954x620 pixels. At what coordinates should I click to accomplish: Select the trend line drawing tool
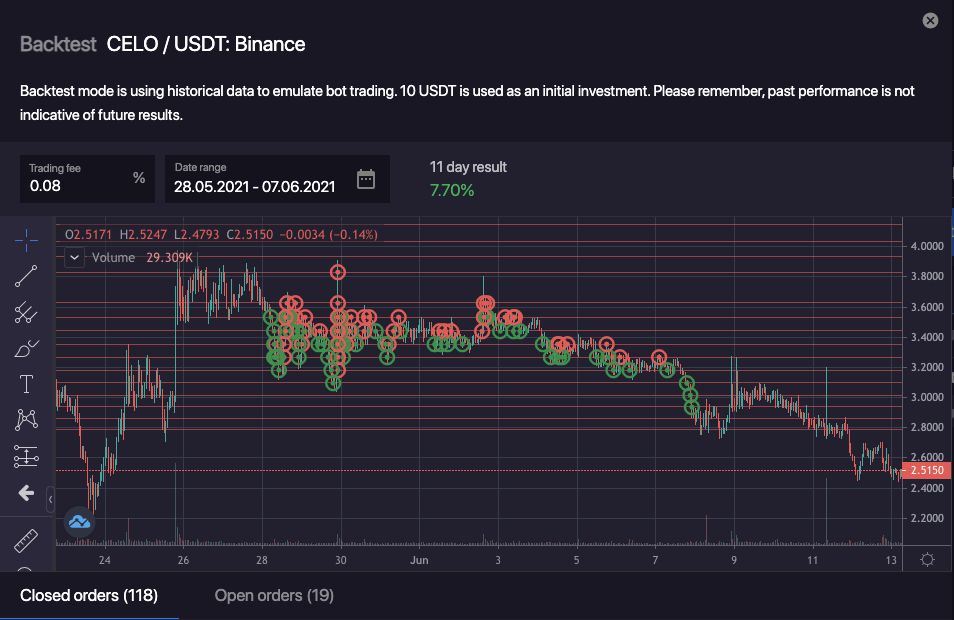(x=26, y=277)
